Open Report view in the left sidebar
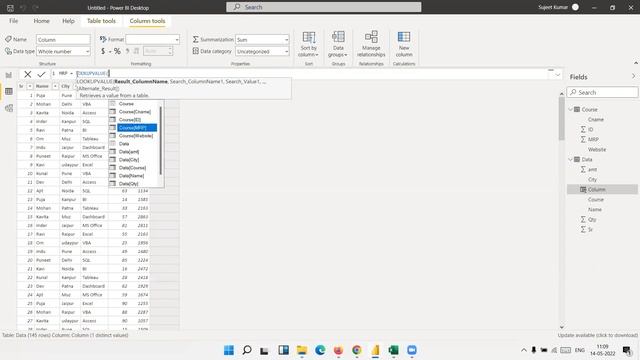Screen dimensions: 640x360 click(9, 75)
